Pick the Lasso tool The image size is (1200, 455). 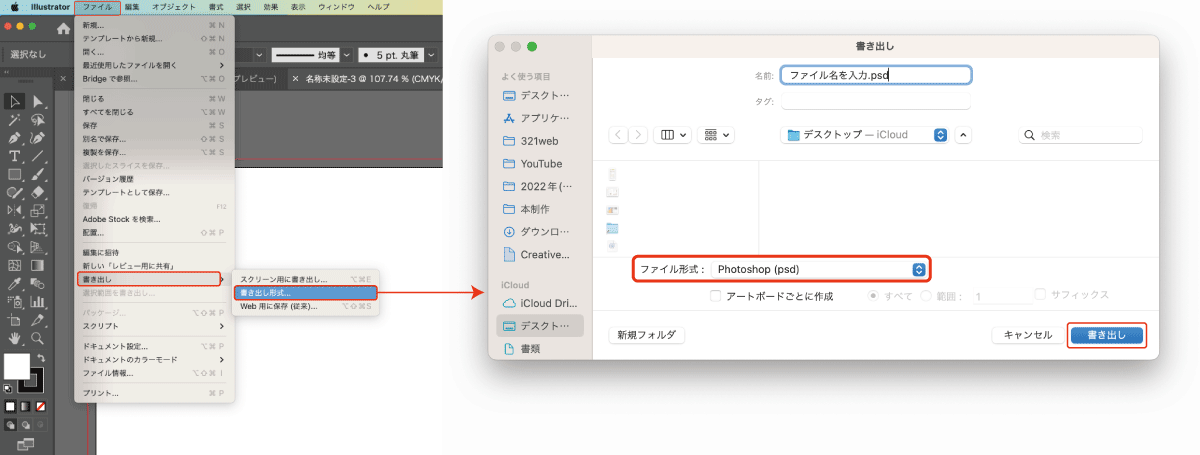(x=37, y=119)
